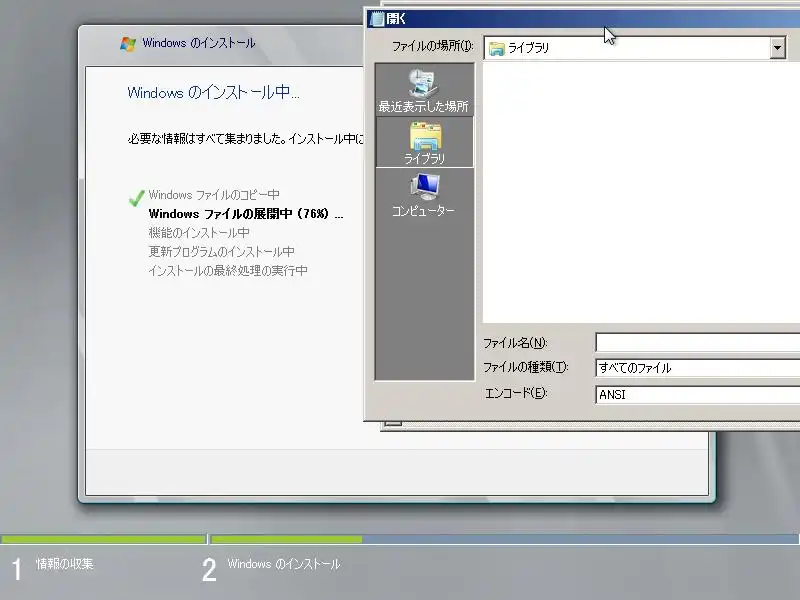The width and height of the screenshot is (800, 600).
Task: Click Open dialog title bar 開く
Action: [x=583, y=19]
